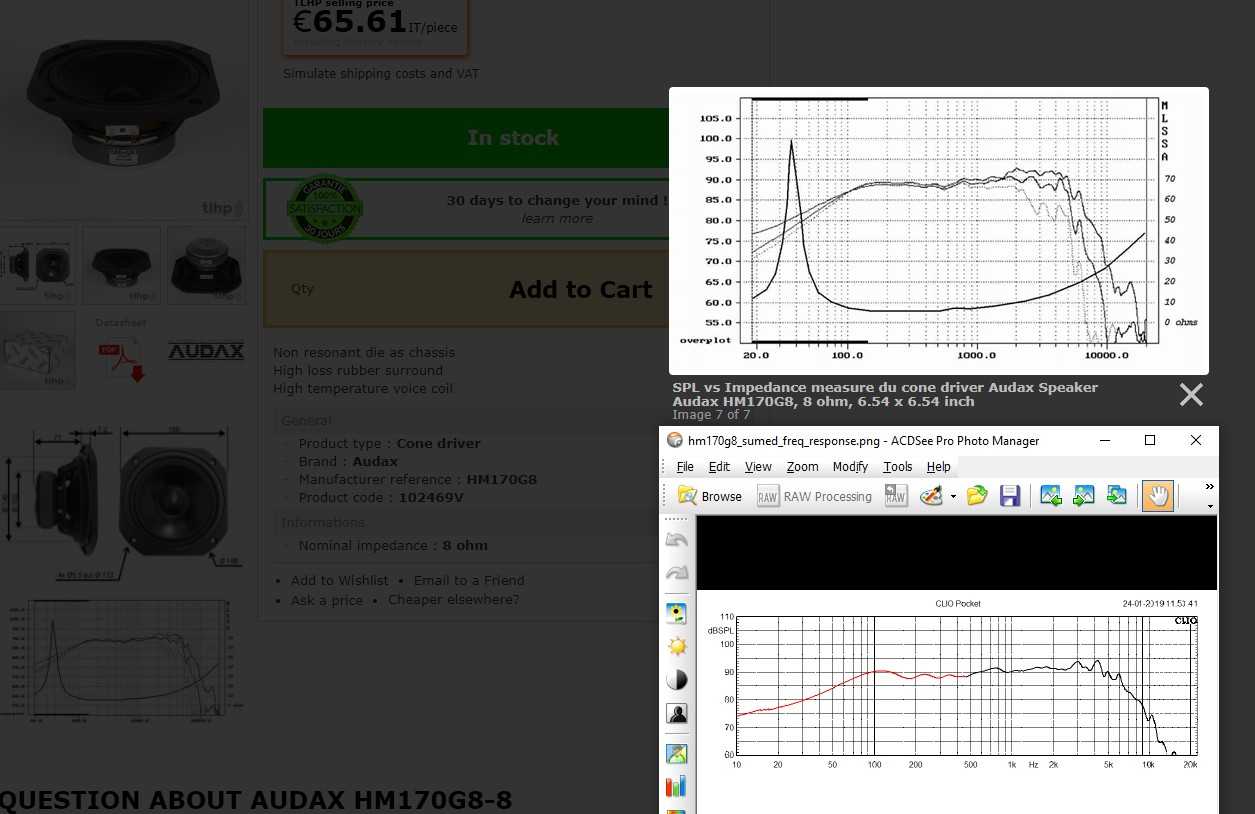Select the back-view magnet speaker thumbnail
The height and width of the screenshot is (814, 1255).
point(206,265)
